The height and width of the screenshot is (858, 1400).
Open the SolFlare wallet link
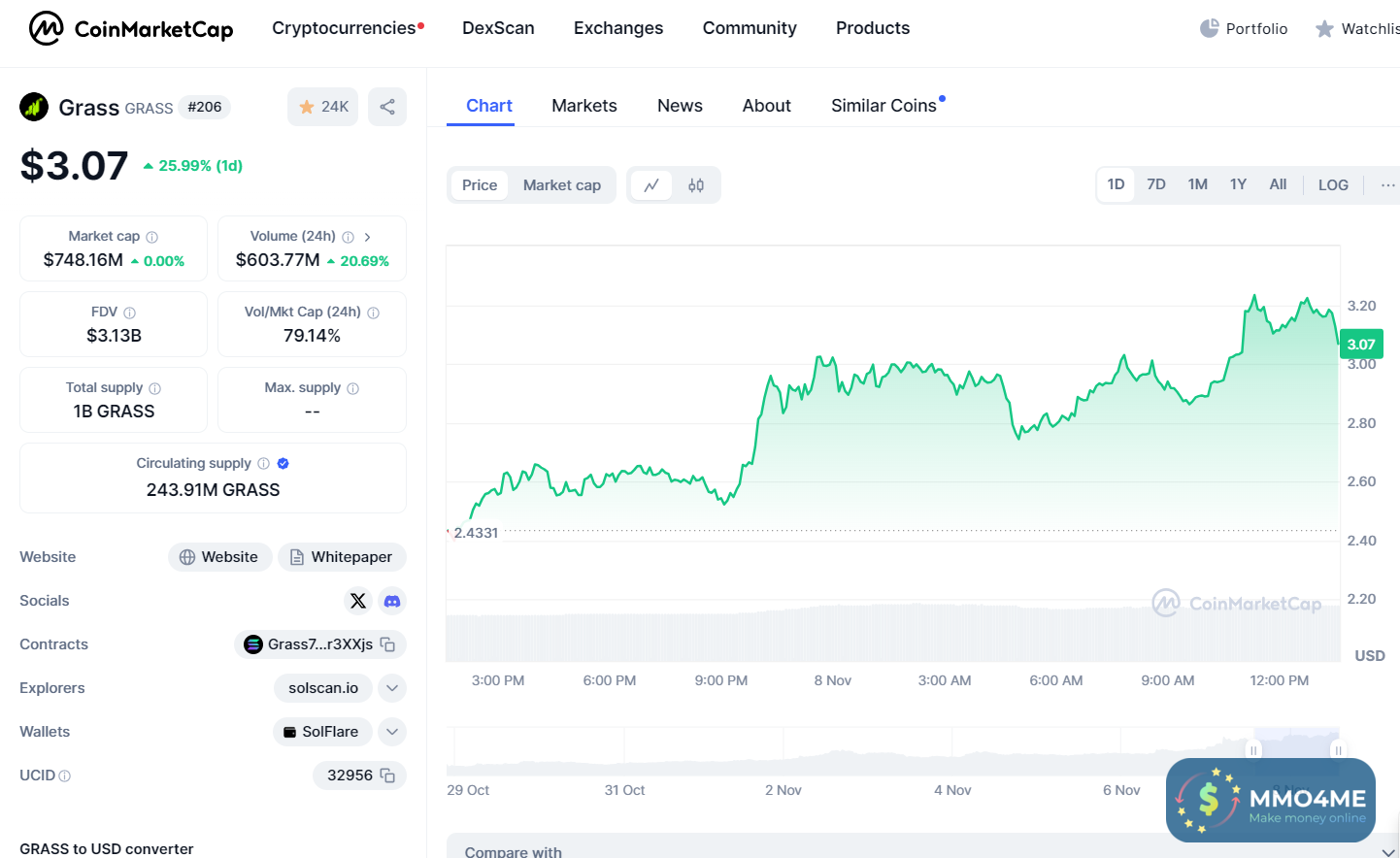[321, 732]
